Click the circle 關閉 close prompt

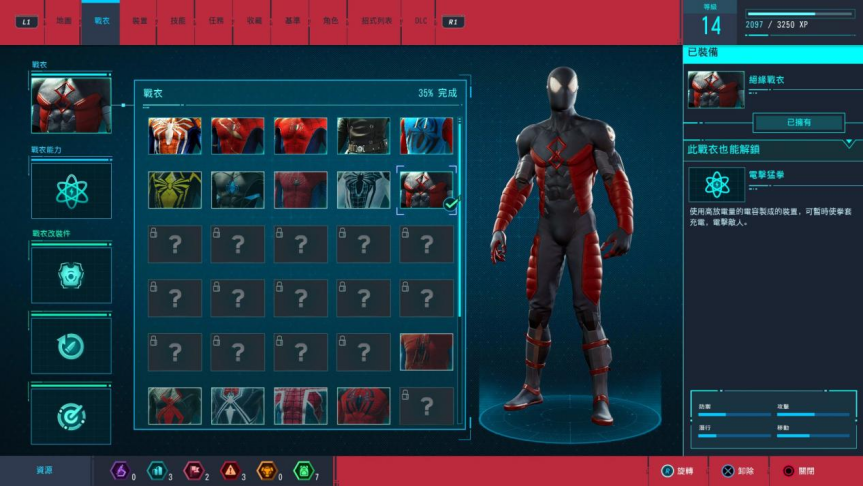coord(799,471)
